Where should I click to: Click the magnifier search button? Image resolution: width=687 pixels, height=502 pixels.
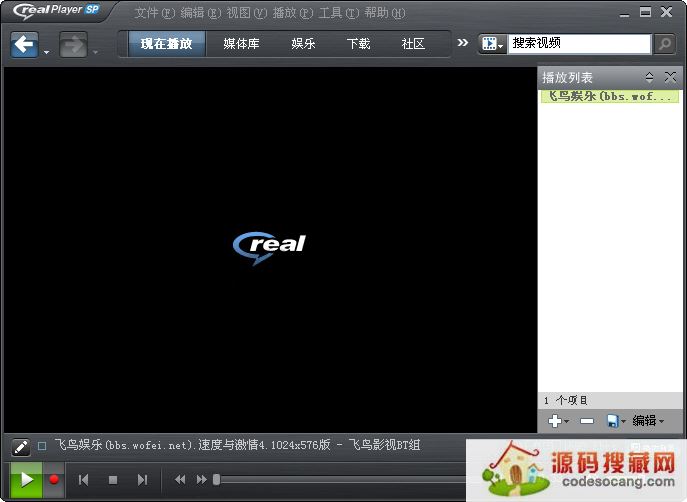(x=664, y=44)
